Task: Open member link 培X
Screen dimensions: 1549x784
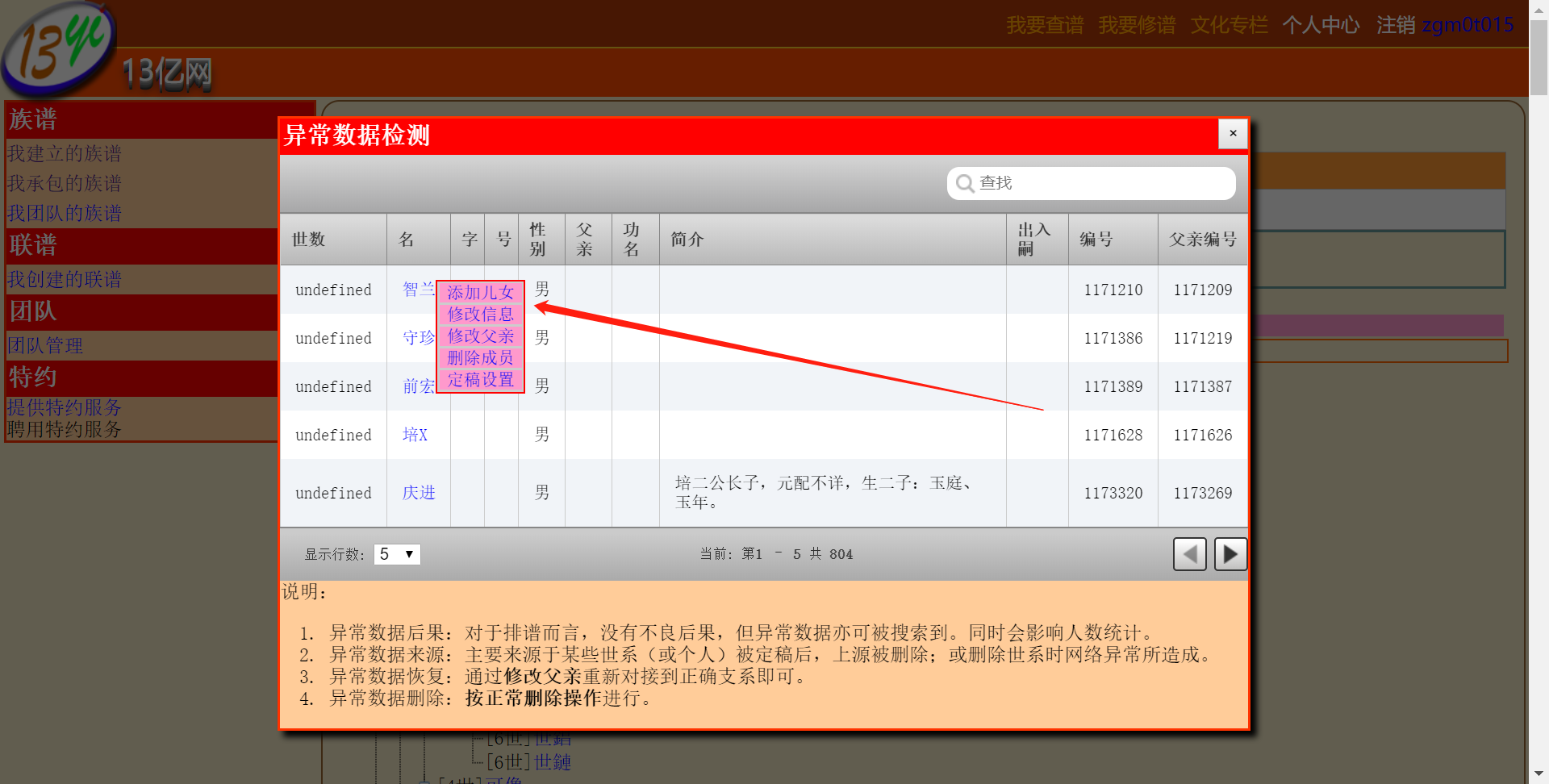Action: pos(415,435)
